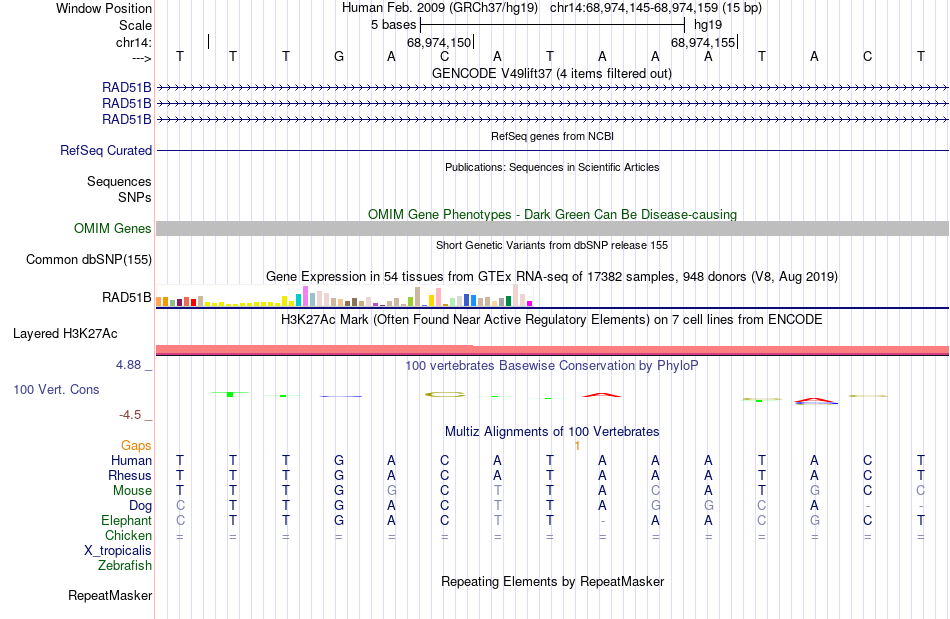Viewport: 950px width, 619px height.
Task: Select the X_tropicalis alignment row label
Action: click(x=118, y=551)
